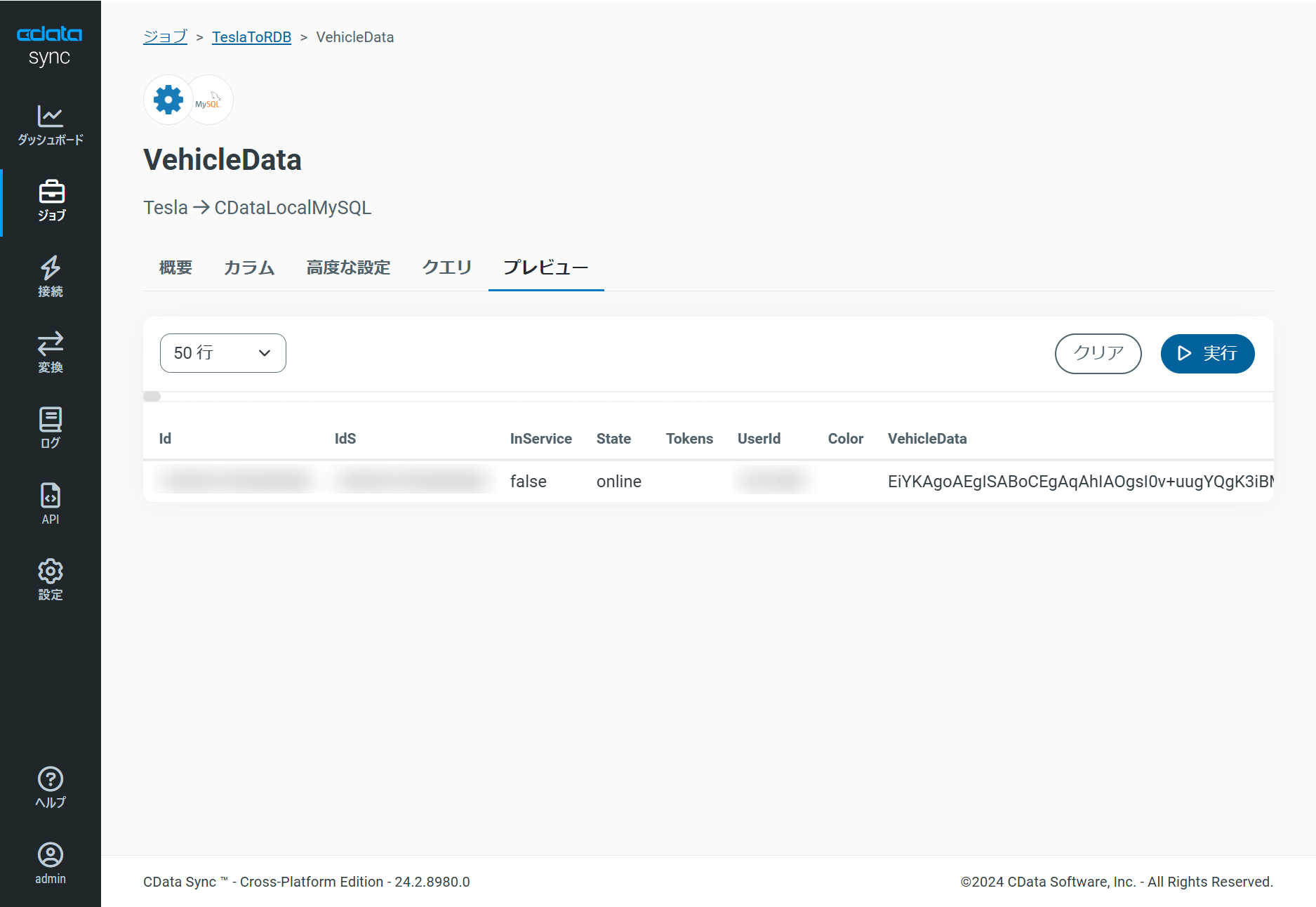Open the API sidebar icon
The image size is (1316, 907).
[x=51, y=504]
